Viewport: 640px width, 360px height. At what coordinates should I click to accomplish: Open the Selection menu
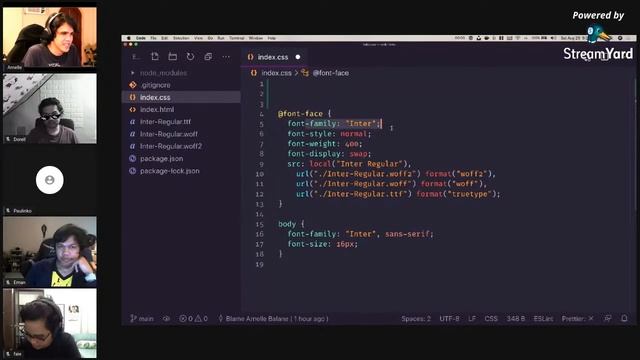pos(181,38)
